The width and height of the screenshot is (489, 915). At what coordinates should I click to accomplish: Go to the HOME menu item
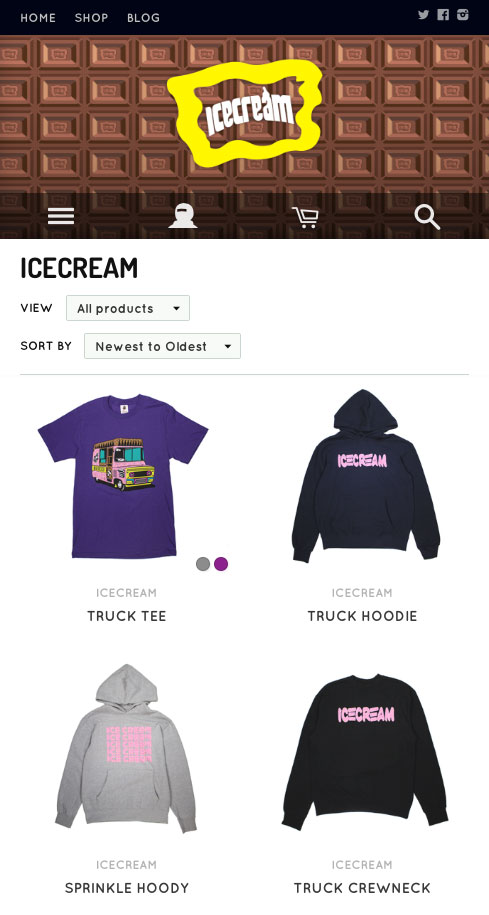pos(38,18)
